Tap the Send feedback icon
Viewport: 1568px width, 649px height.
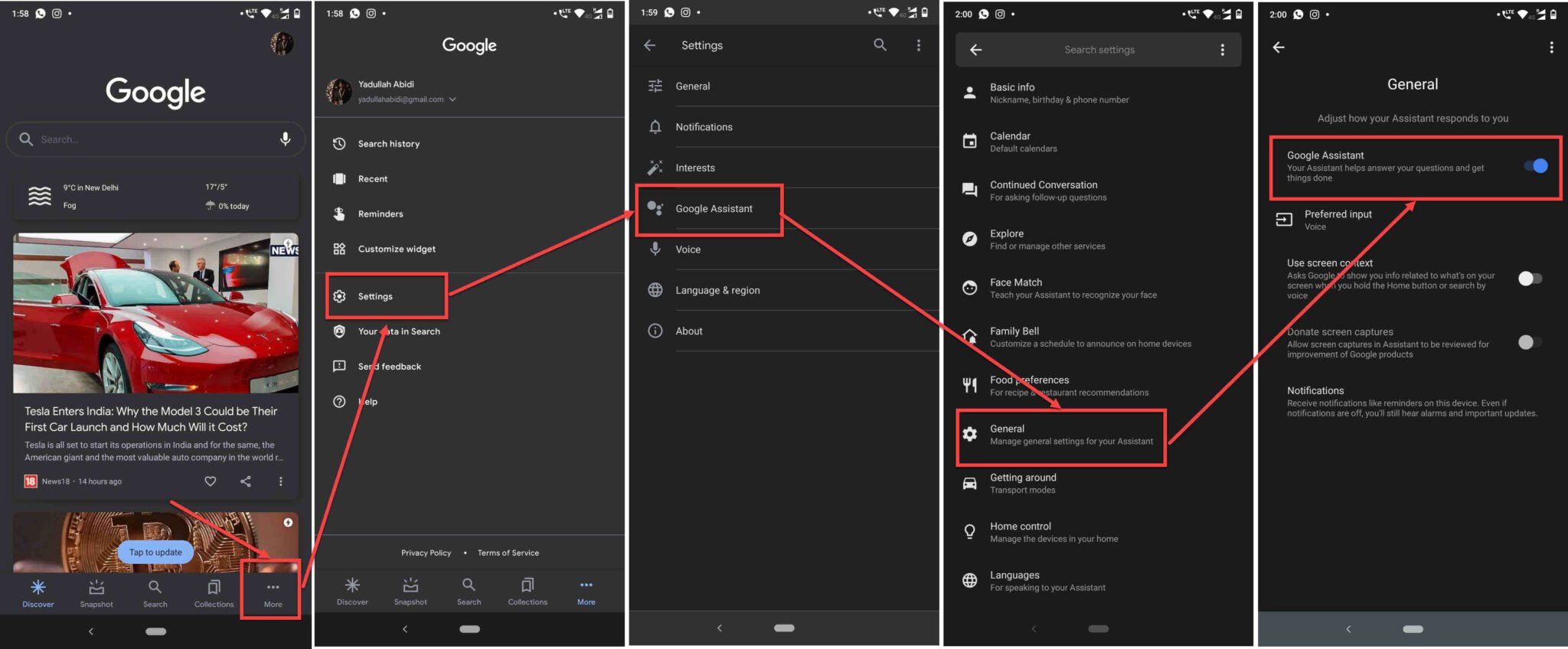click(339, 367)
